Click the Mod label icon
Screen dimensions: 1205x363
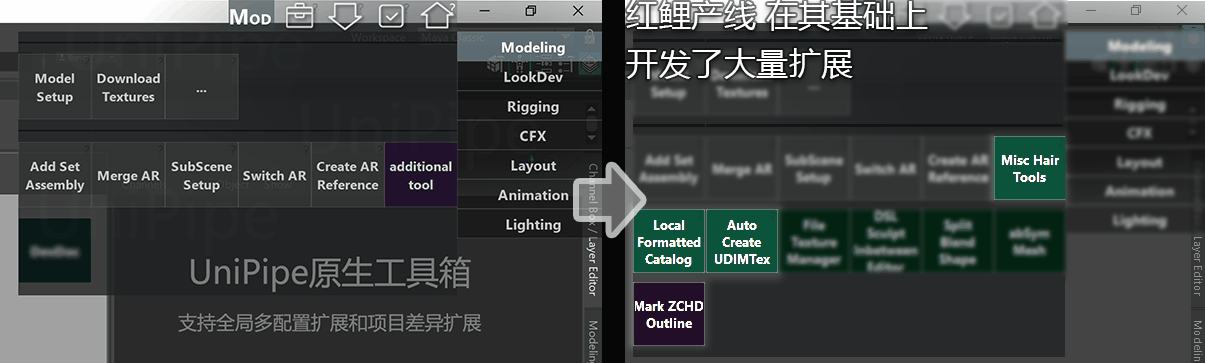pyautogui.click(x=250, y=17)
